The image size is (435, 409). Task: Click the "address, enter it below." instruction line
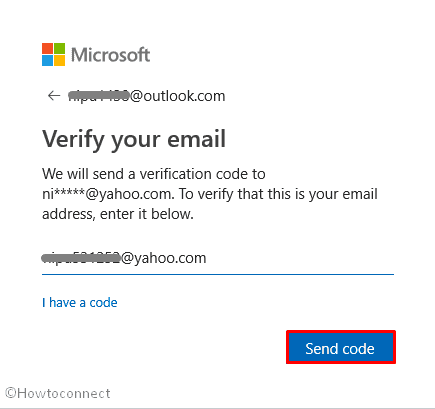click(118, 214)
